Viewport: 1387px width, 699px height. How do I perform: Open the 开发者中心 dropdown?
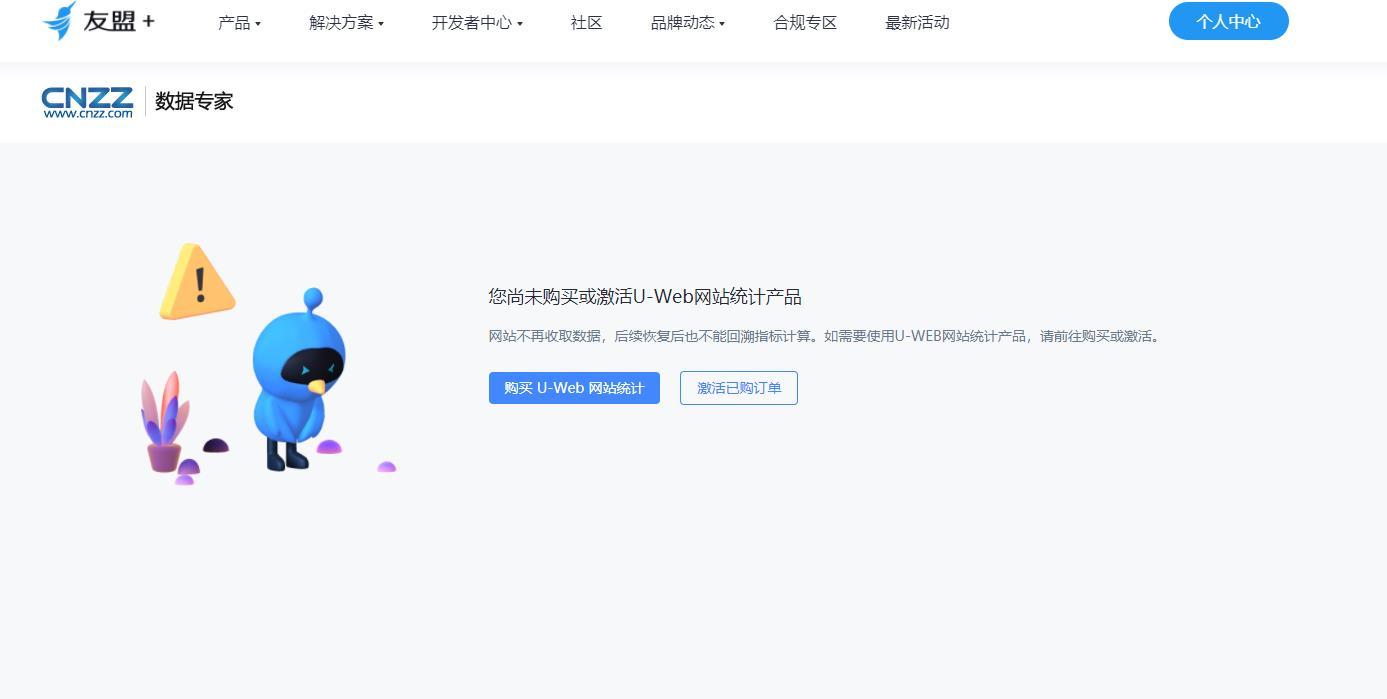[477, 22]
